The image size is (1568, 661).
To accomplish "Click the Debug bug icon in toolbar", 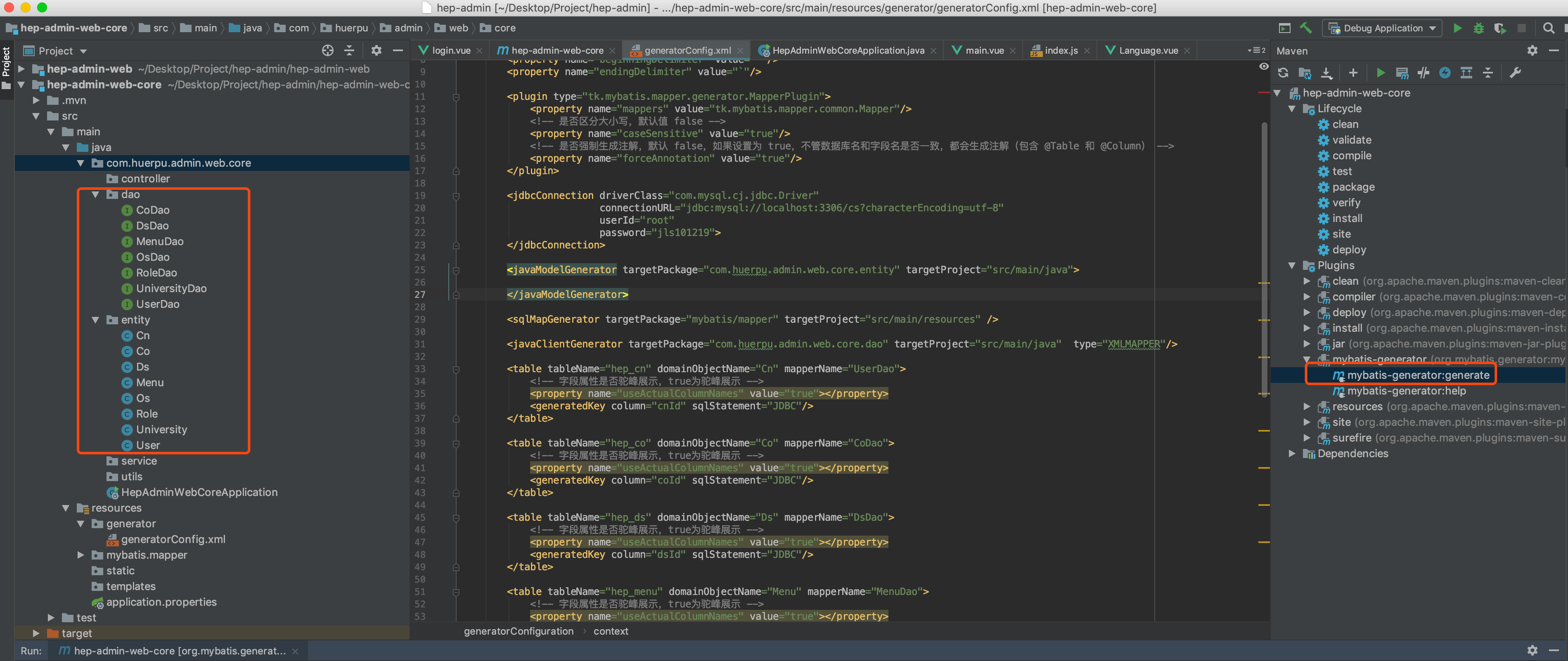I will (1478, 28).
